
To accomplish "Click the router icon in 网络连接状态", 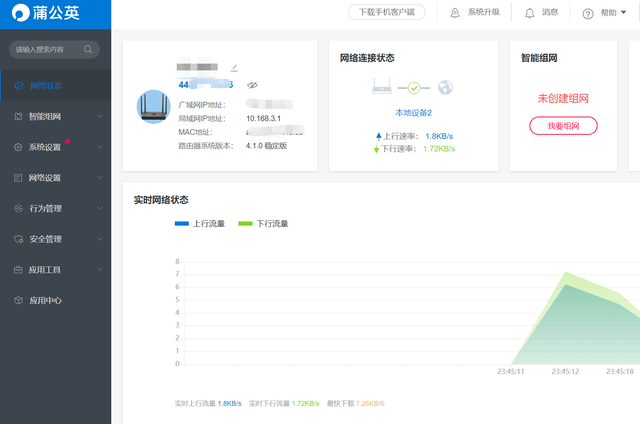I will (382, 87).
